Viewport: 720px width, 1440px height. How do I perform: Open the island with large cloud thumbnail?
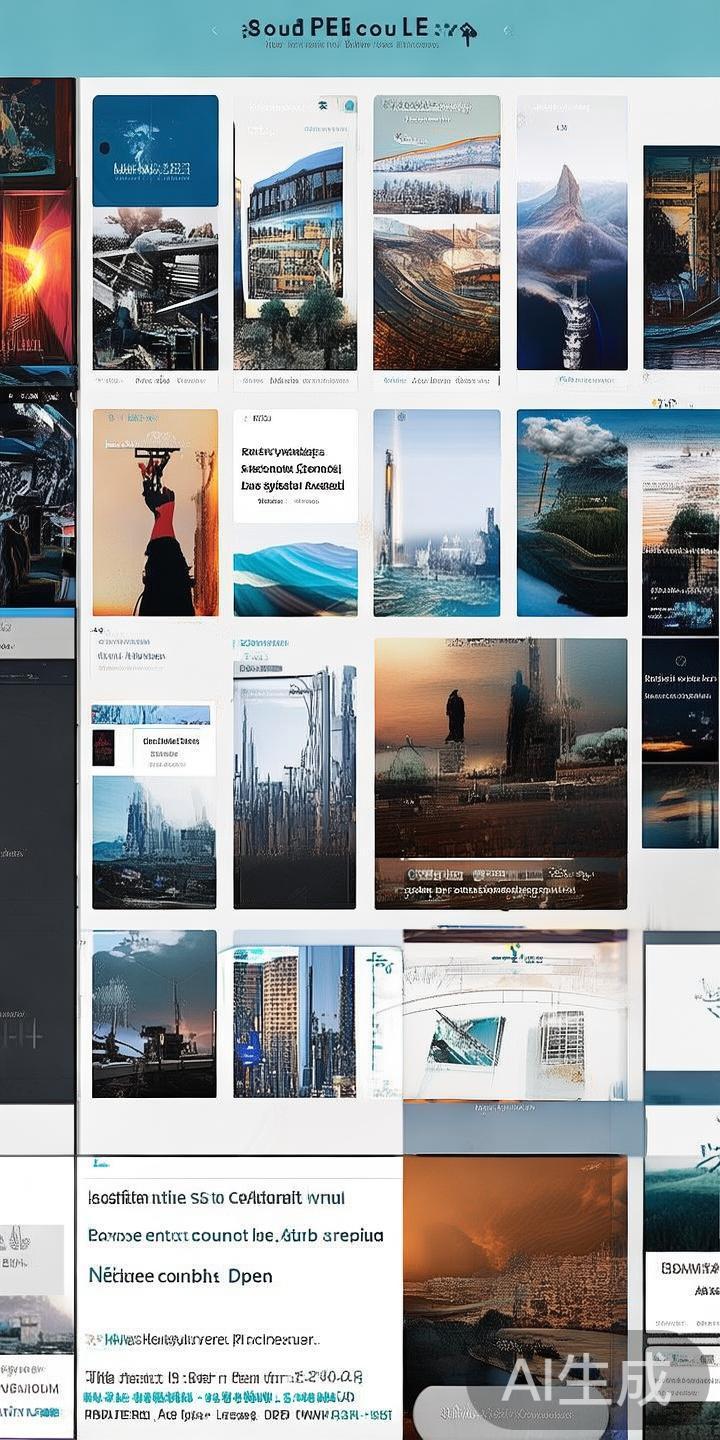pos(572,512)
